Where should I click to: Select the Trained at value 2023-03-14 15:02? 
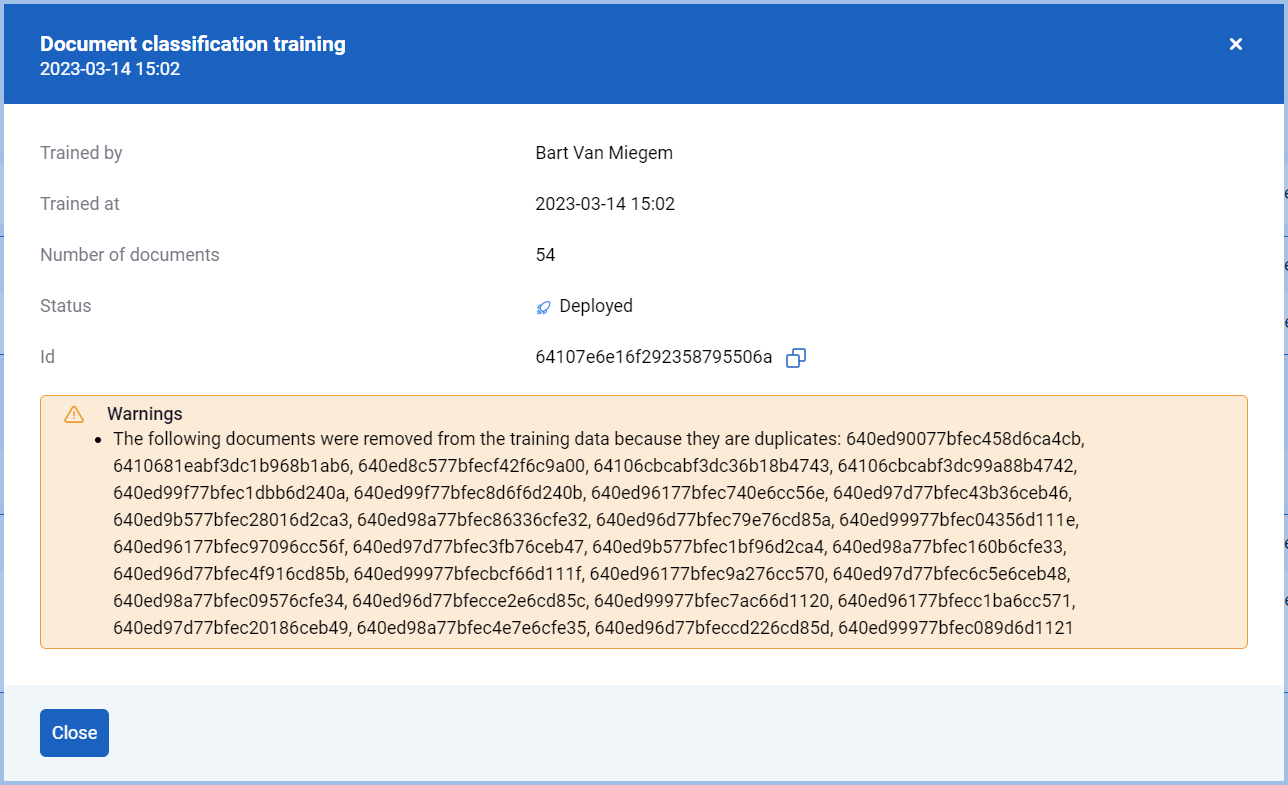coord(605,204)
